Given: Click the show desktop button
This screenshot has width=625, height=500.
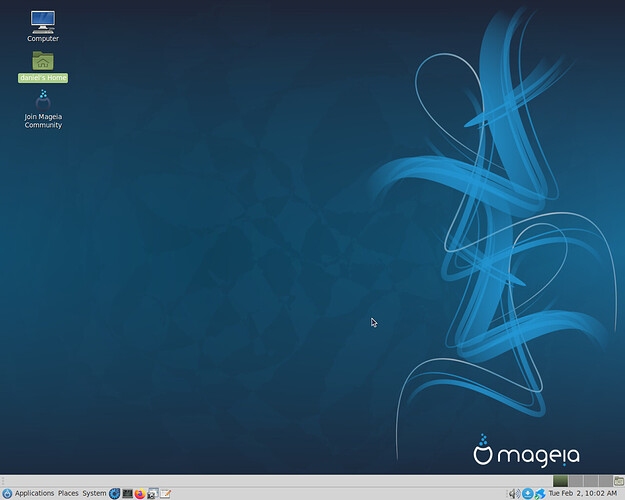Looking at the screenshot, I should click(619, 480).
